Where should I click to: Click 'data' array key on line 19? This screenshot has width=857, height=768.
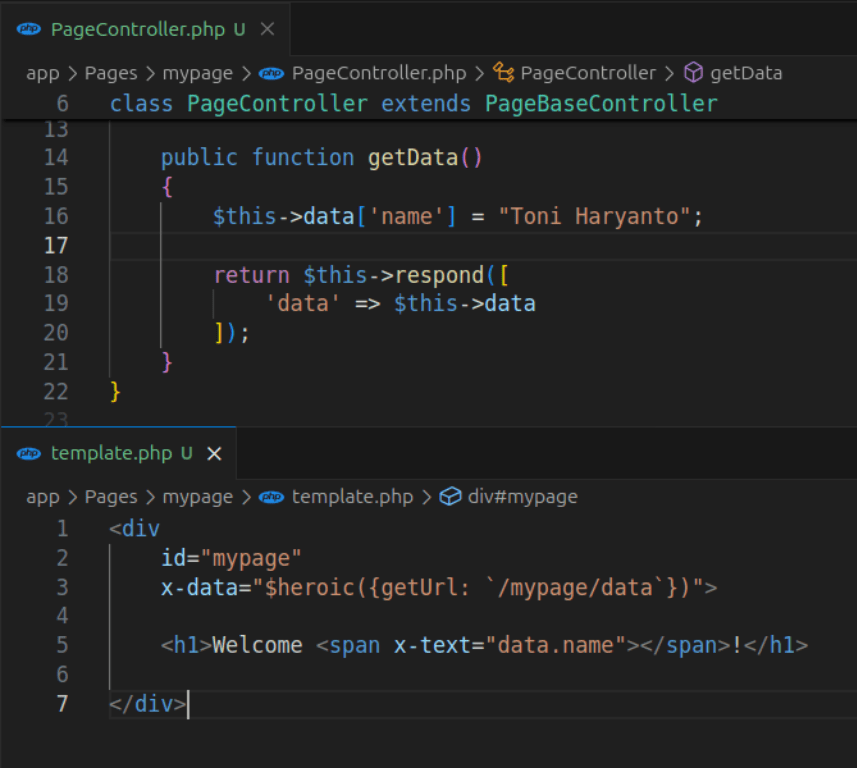[303, 304]
